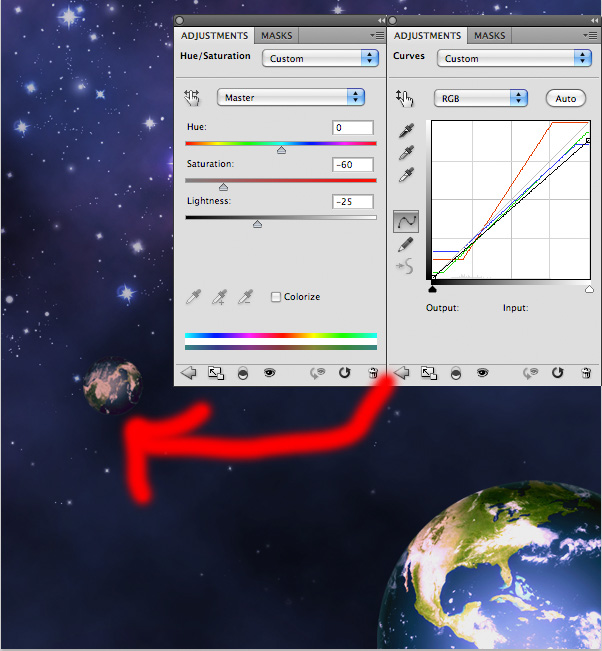The width and height of the screenshot is (602, 651).
Task: Delete the Curves adjustment layer
Action: coord(586,373)
